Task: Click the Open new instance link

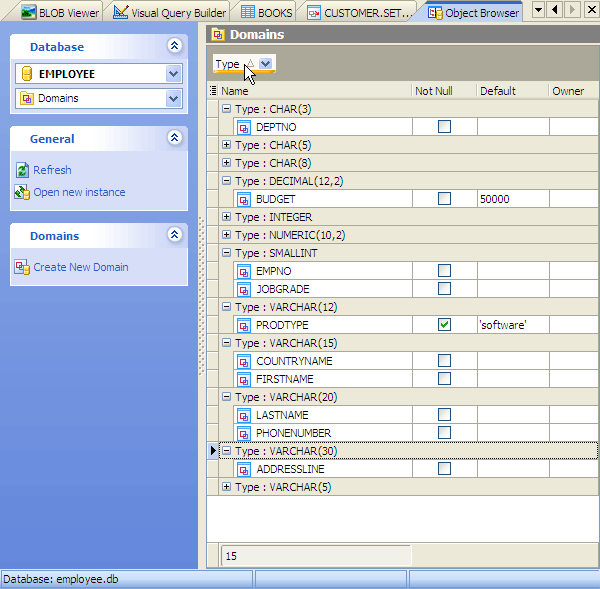Action: (79, 192)
